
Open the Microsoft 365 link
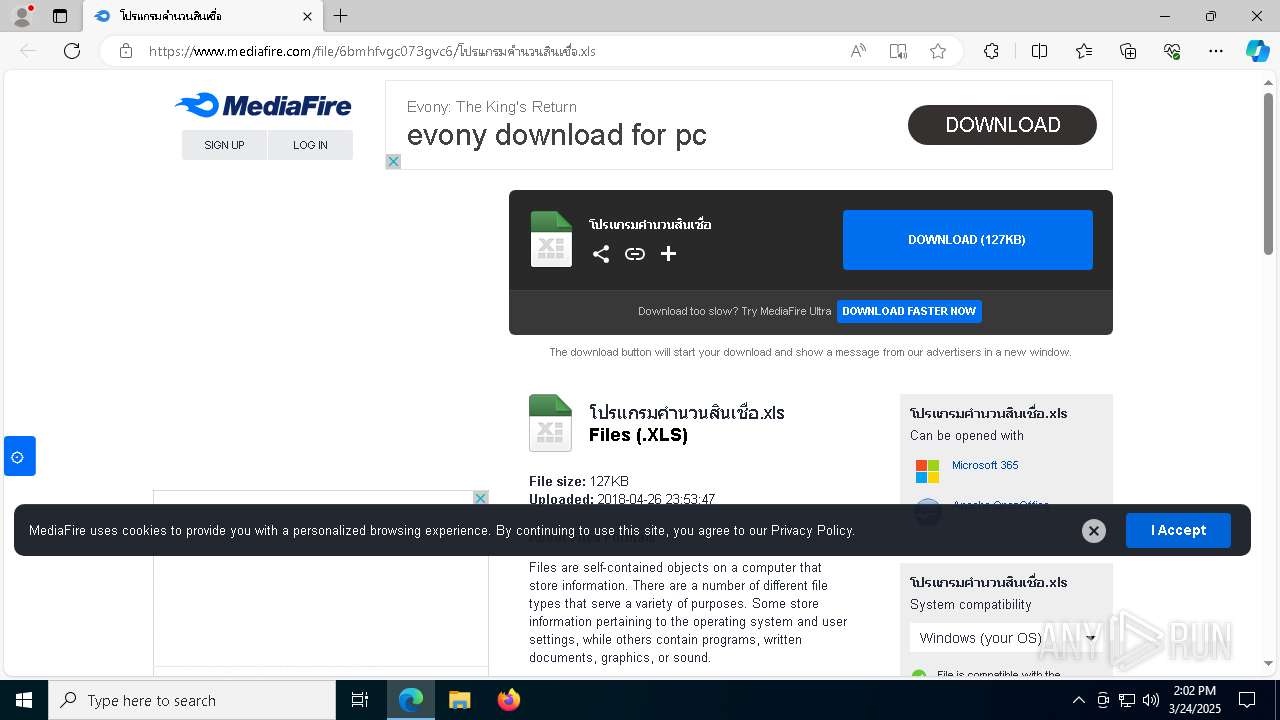pyautogui.click(x=985, y=465)
